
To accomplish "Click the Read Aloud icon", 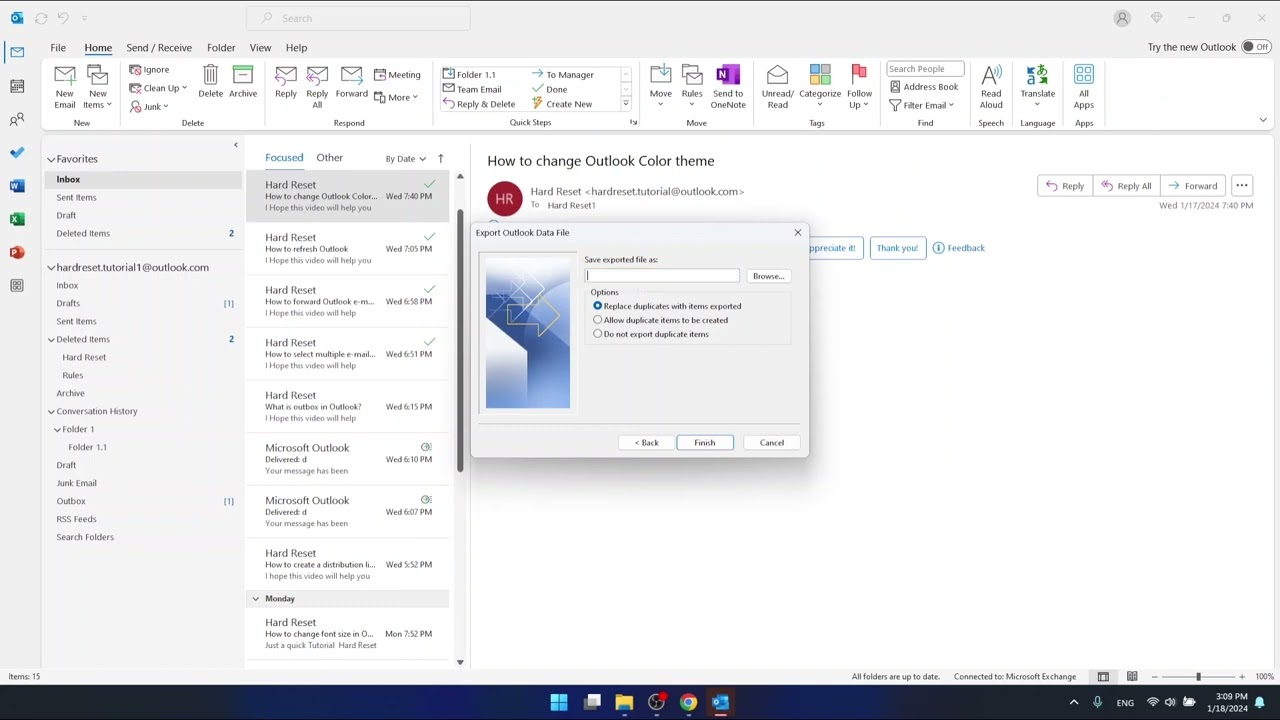I will pyautogui.click(x=991, y=76).
